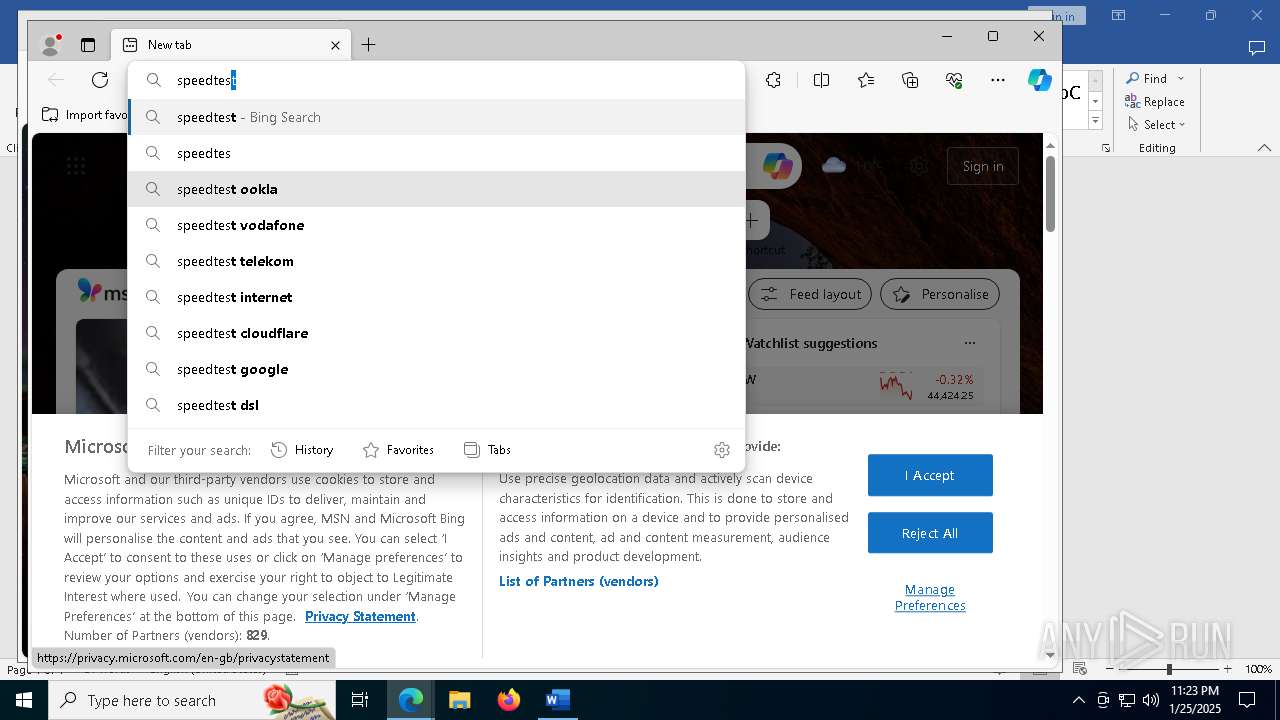Screen dimensions: 1280x720
Task: Open the notification center icon
Action: tap(1247, 700)
